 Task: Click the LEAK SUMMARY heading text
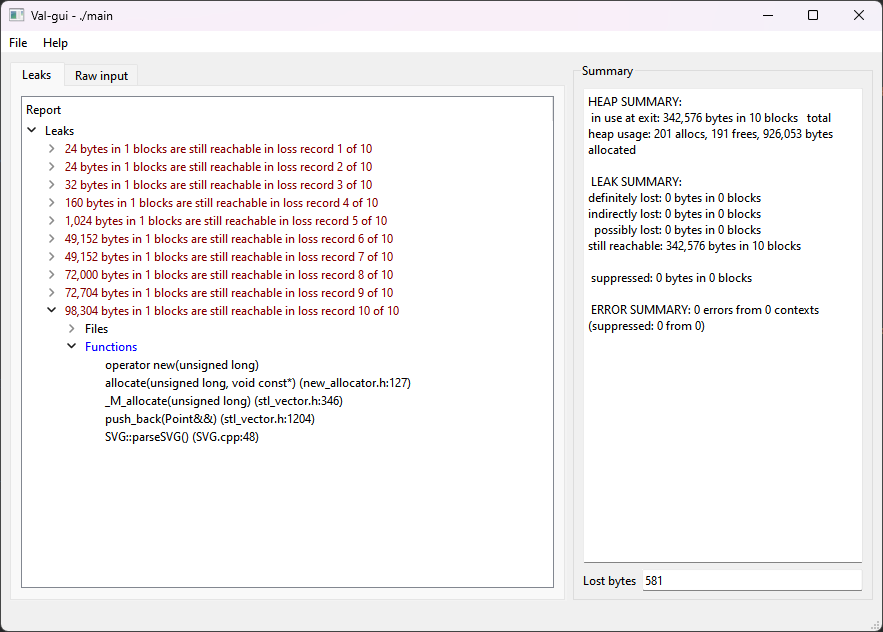tap(636, 182)
